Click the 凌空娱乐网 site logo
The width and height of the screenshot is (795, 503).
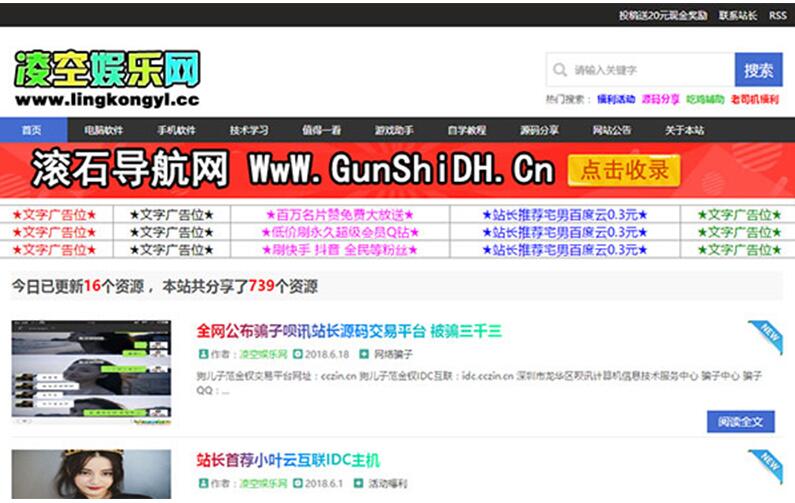click(x=107, y=78)
